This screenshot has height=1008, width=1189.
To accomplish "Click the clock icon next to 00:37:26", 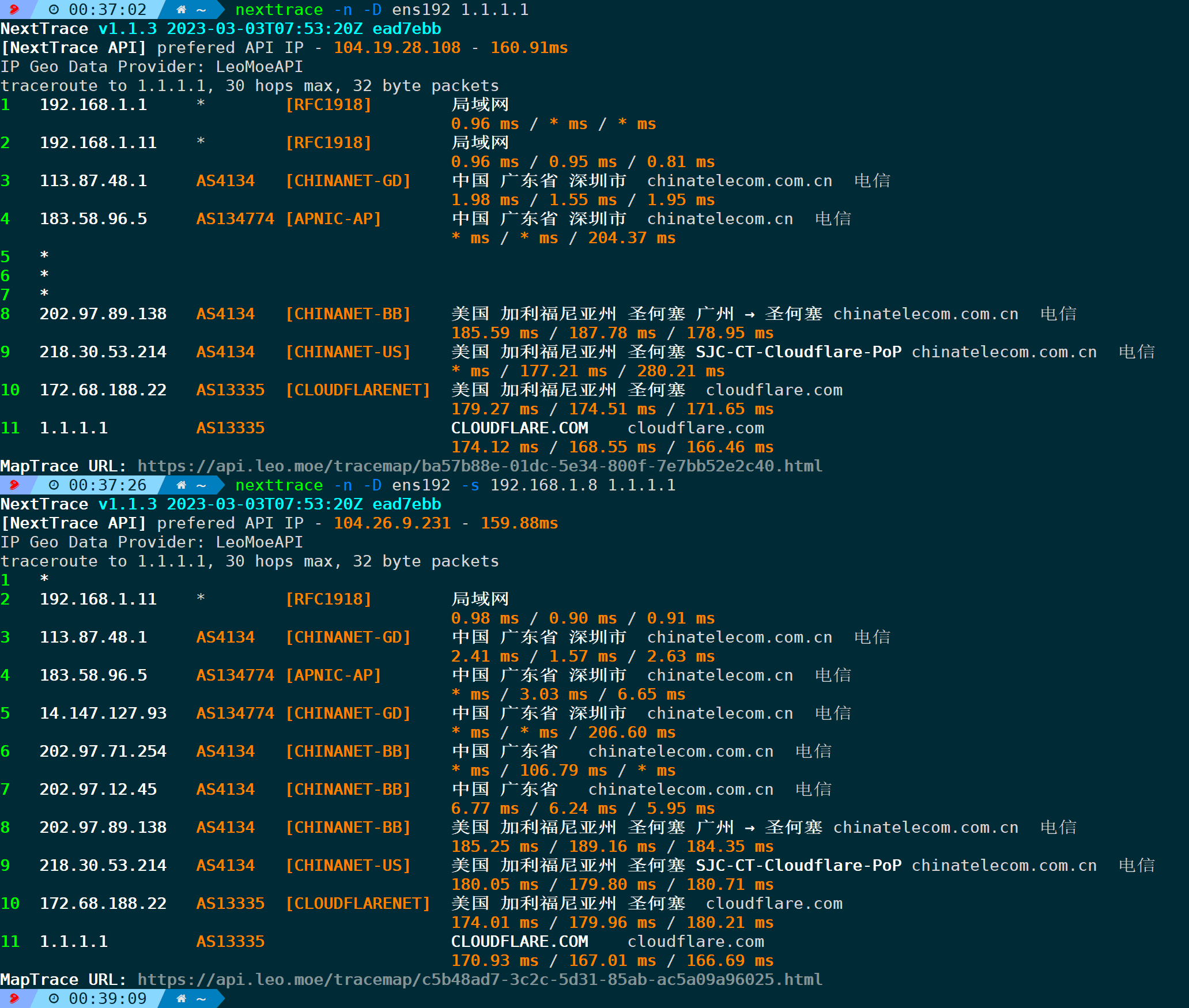I will (x=54, y=485).
